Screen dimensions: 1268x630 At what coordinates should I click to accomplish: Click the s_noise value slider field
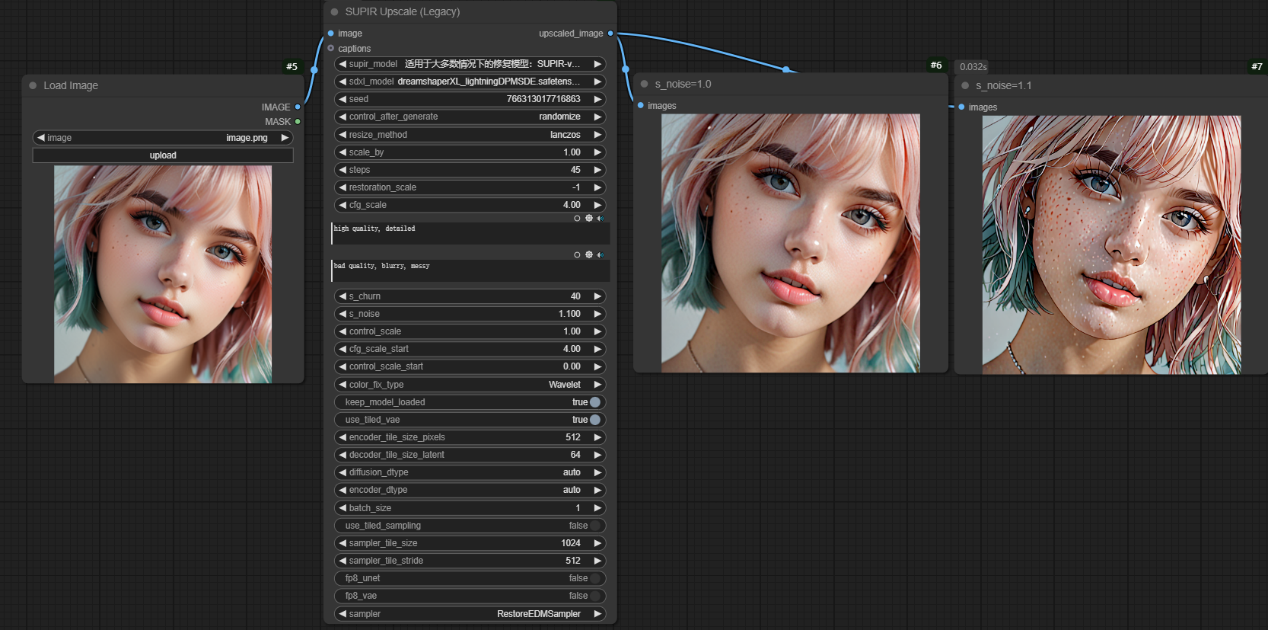[470, 314]
